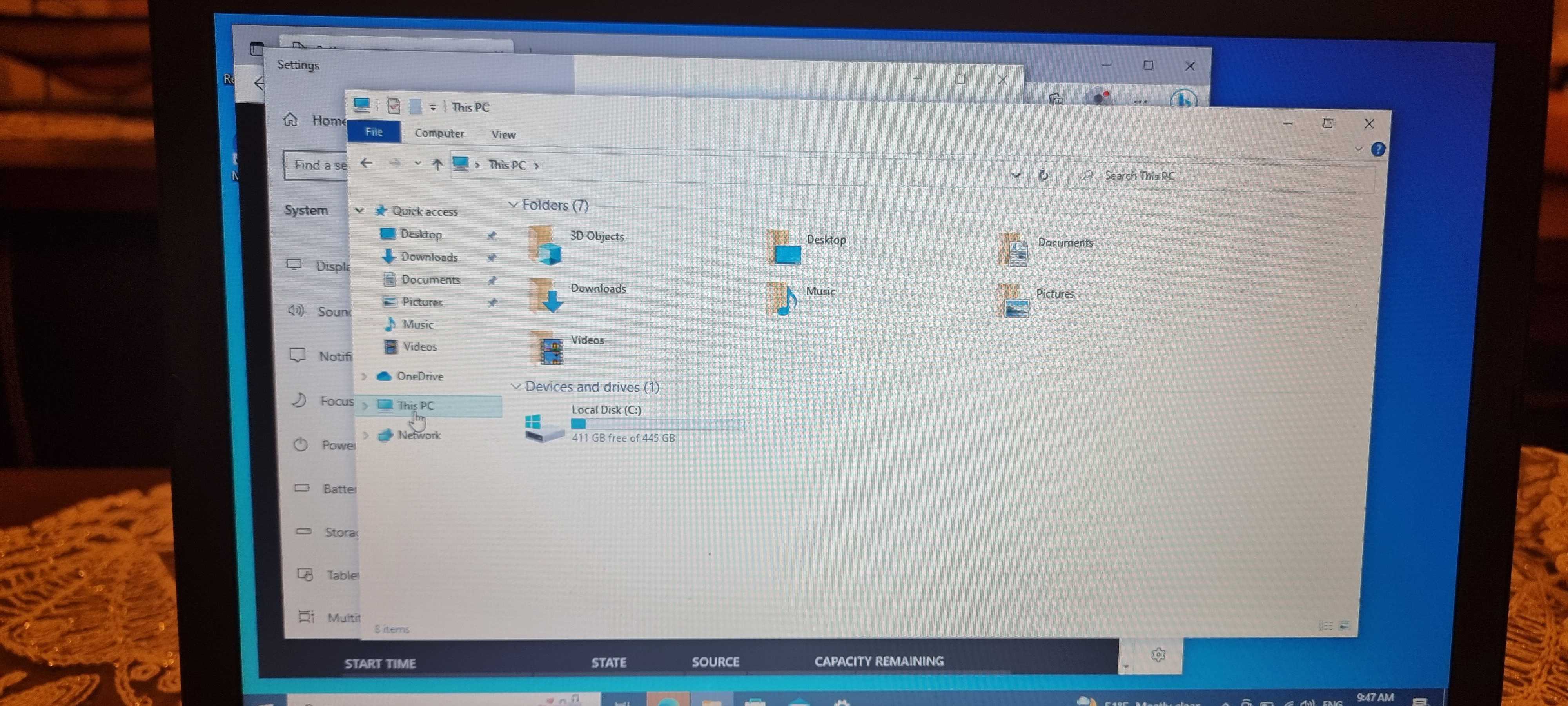Expand the OneDrive tree node
The width and height of the screenshot is (1568, 706).
(x=364, y=377)
